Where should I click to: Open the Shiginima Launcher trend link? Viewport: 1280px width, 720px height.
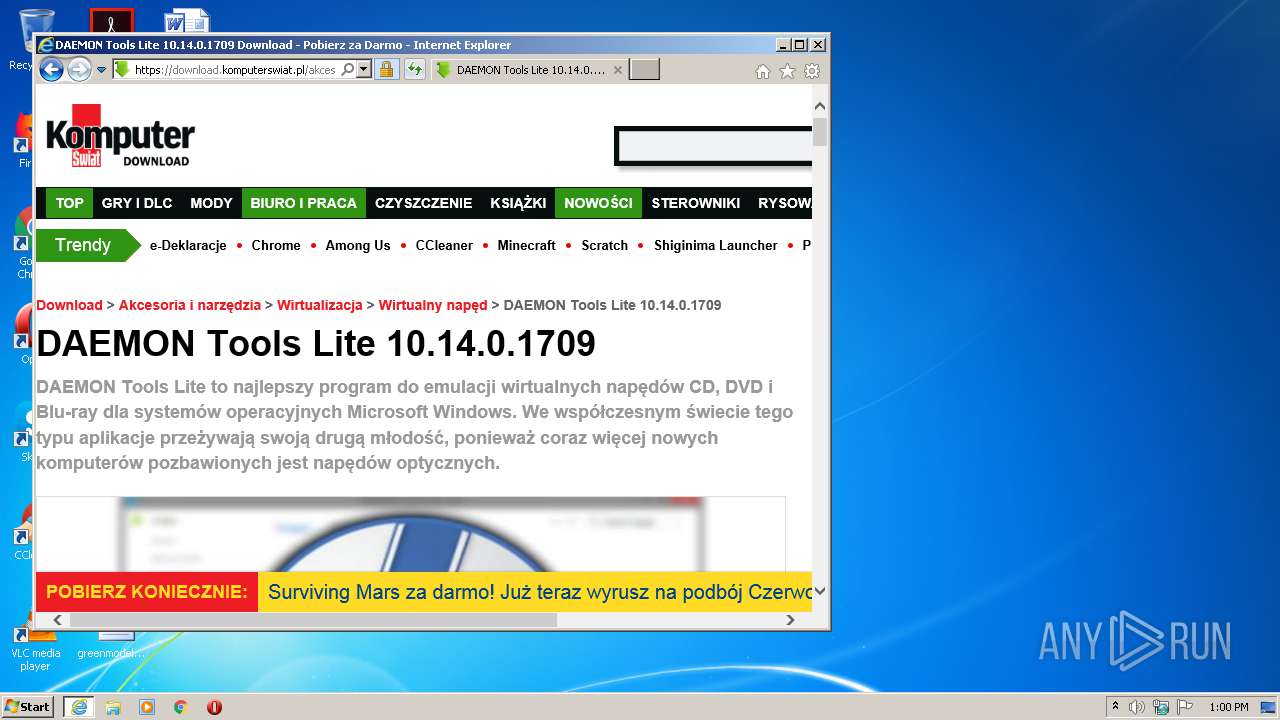click(x=716, y=245)
